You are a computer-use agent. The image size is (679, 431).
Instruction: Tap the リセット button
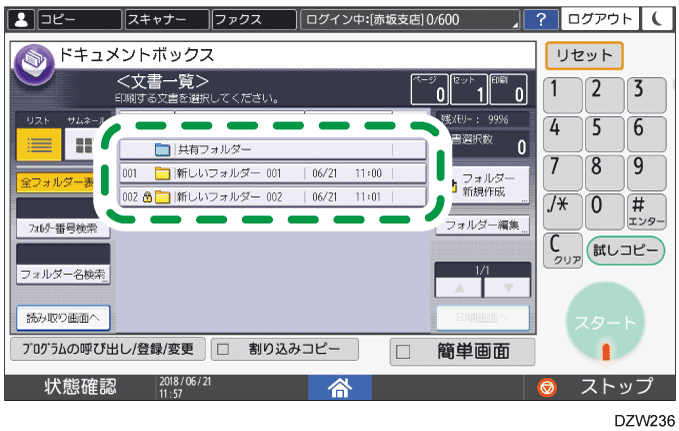pos(584,55)
